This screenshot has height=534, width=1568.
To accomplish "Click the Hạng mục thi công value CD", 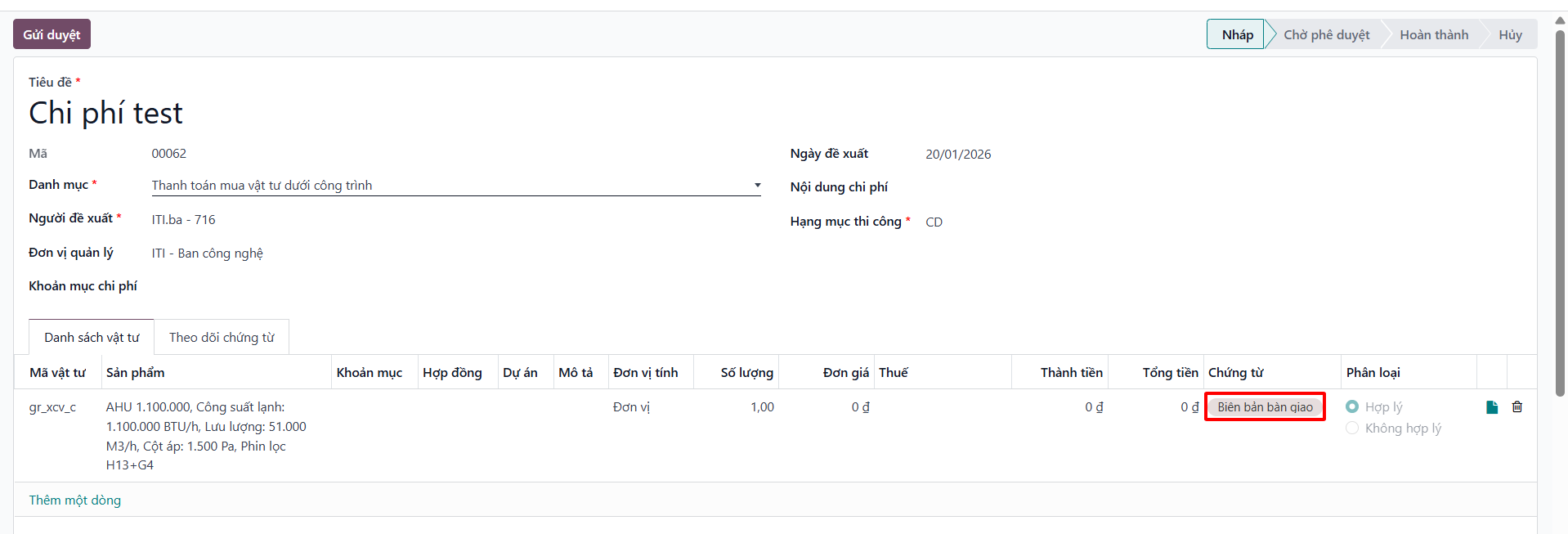I will [934, 222].
